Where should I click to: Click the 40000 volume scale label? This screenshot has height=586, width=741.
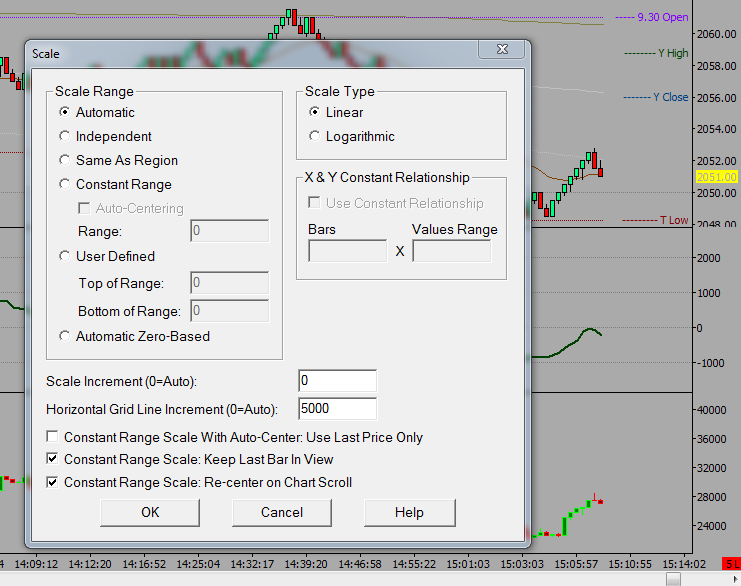[x=711, y=410]
